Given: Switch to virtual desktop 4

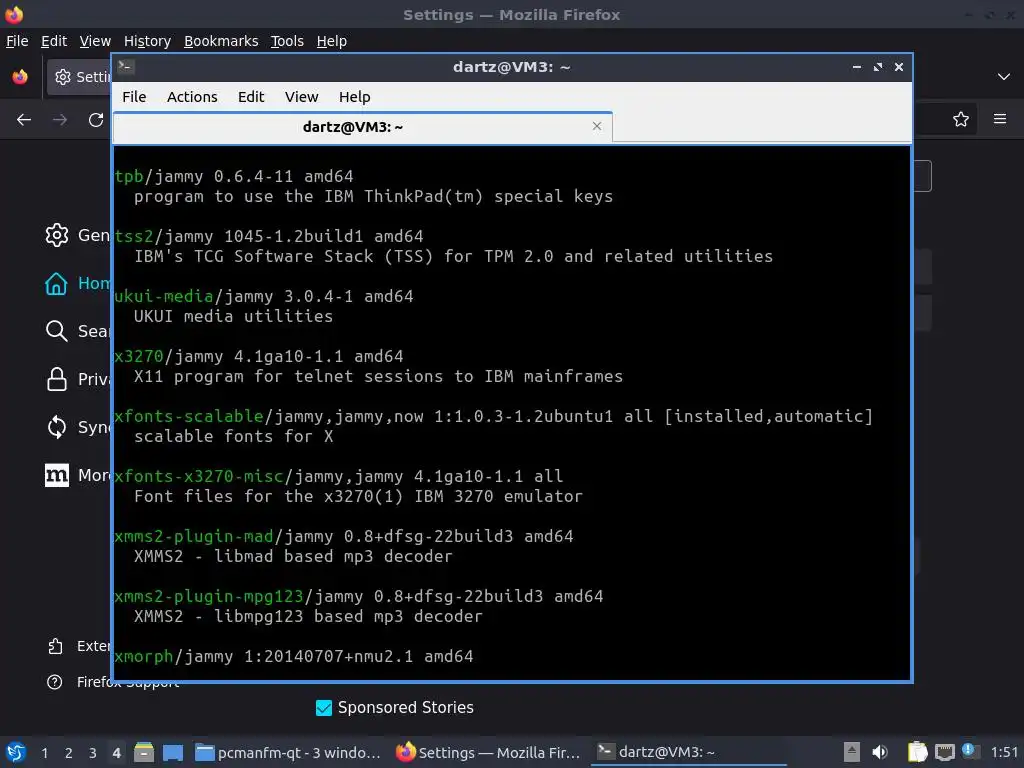Looking at the screenshot, I should (x=116, y=752).
